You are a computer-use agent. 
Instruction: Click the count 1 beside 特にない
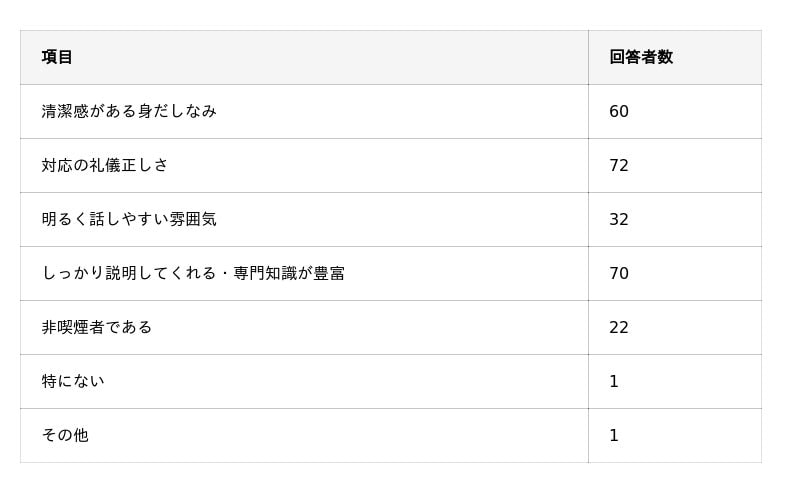tap(613, 381)
